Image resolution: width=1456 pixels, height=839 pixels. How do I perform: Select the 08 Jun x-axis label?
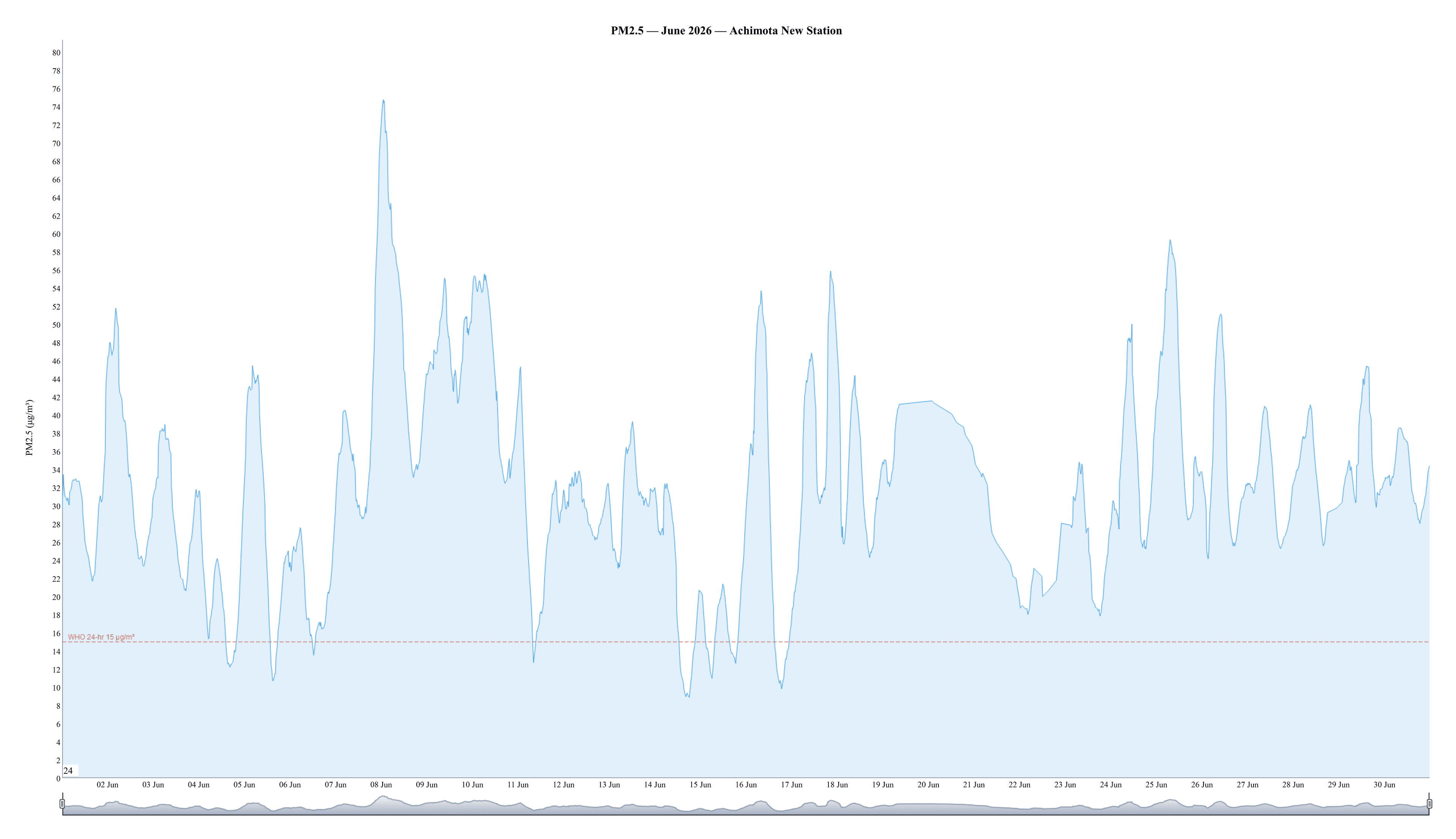381,785
